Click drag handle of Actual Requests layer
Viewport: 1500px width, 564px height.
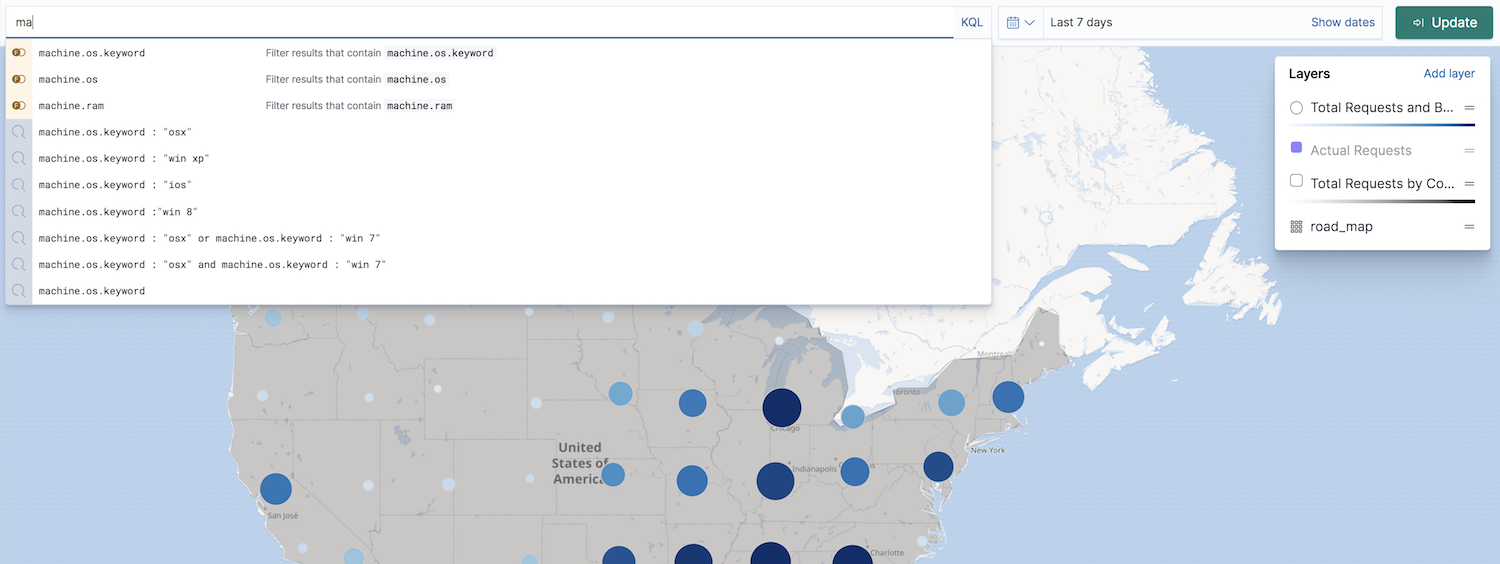click(x=1469, y=151)
